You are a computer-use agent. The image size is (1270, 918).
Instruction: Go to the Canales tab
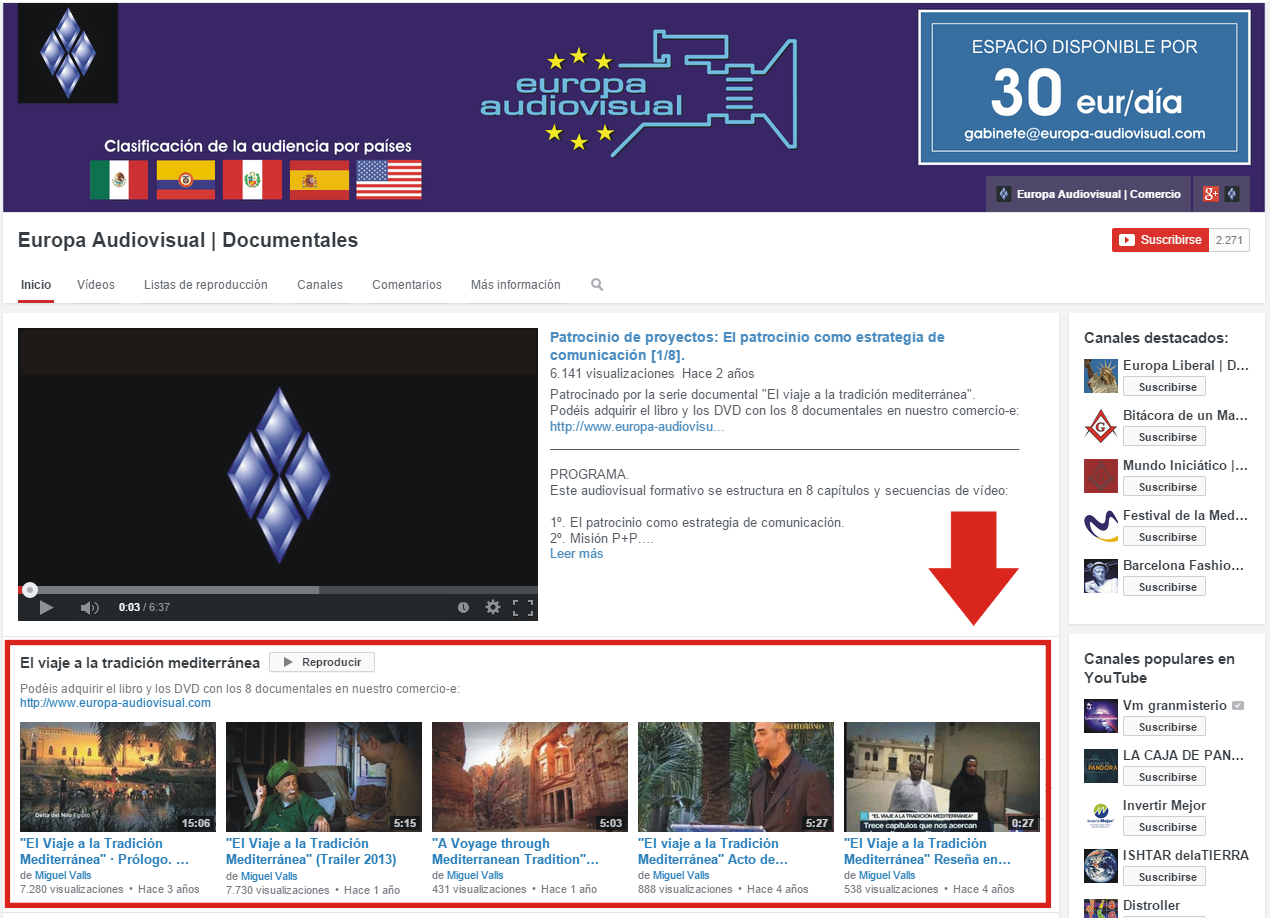point(320,285)
